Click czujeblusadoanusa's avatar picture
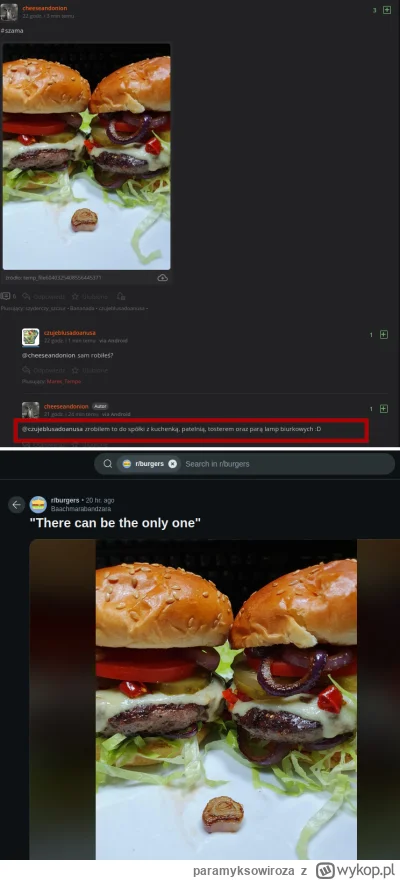Image resolution: width=400 pixels, height=880 pixels. tap(30, 337)
